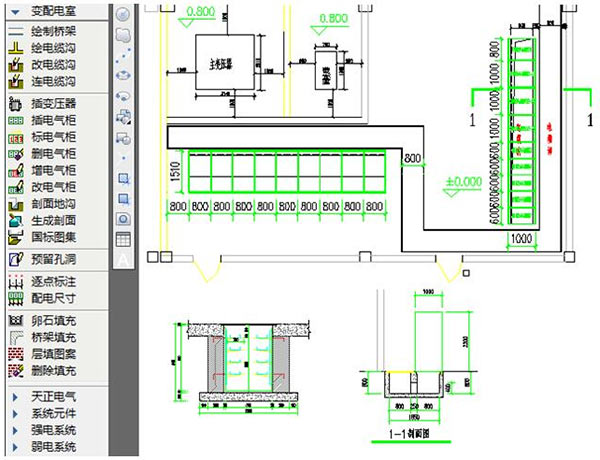Click the continuous orbit icon

point(123,96)
